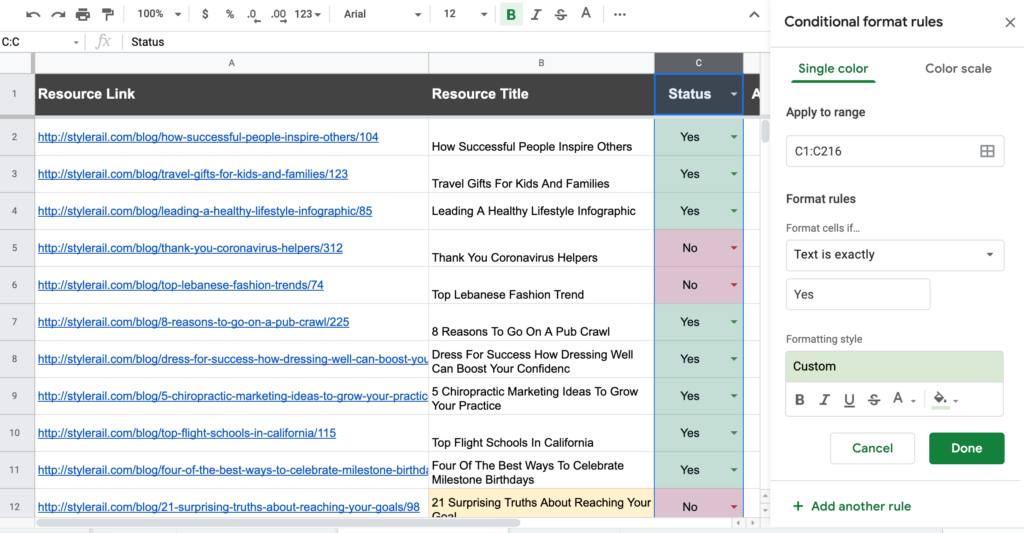Image resolution: width=1024 pixels, height=533 pixels.
Task: Click the Apply to range C1:C216 field
Action: tap(894, 152)
